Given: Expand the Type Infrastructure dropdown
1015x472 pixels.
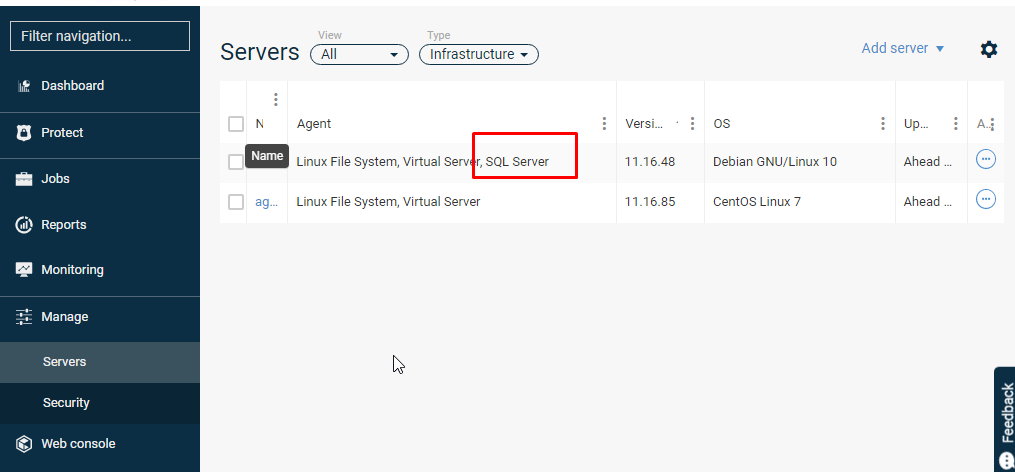Looking at the screenshot, I should tap(478, 54).
